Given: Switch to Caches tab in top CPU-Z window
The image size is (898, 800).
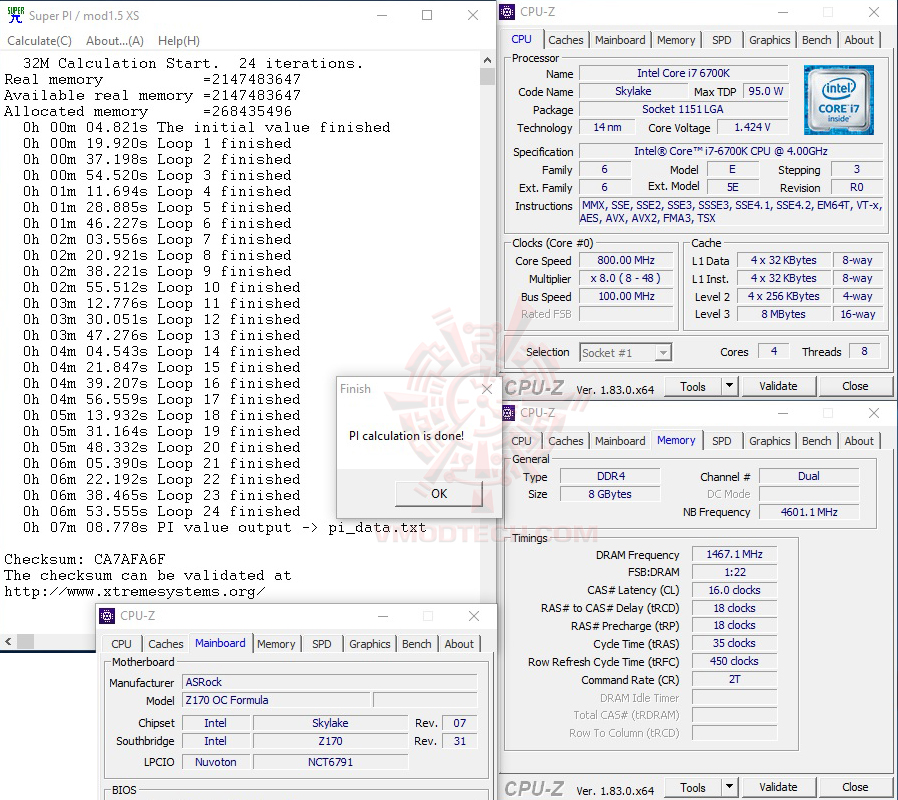Looking at the screenshot, I should pos(565,40).
